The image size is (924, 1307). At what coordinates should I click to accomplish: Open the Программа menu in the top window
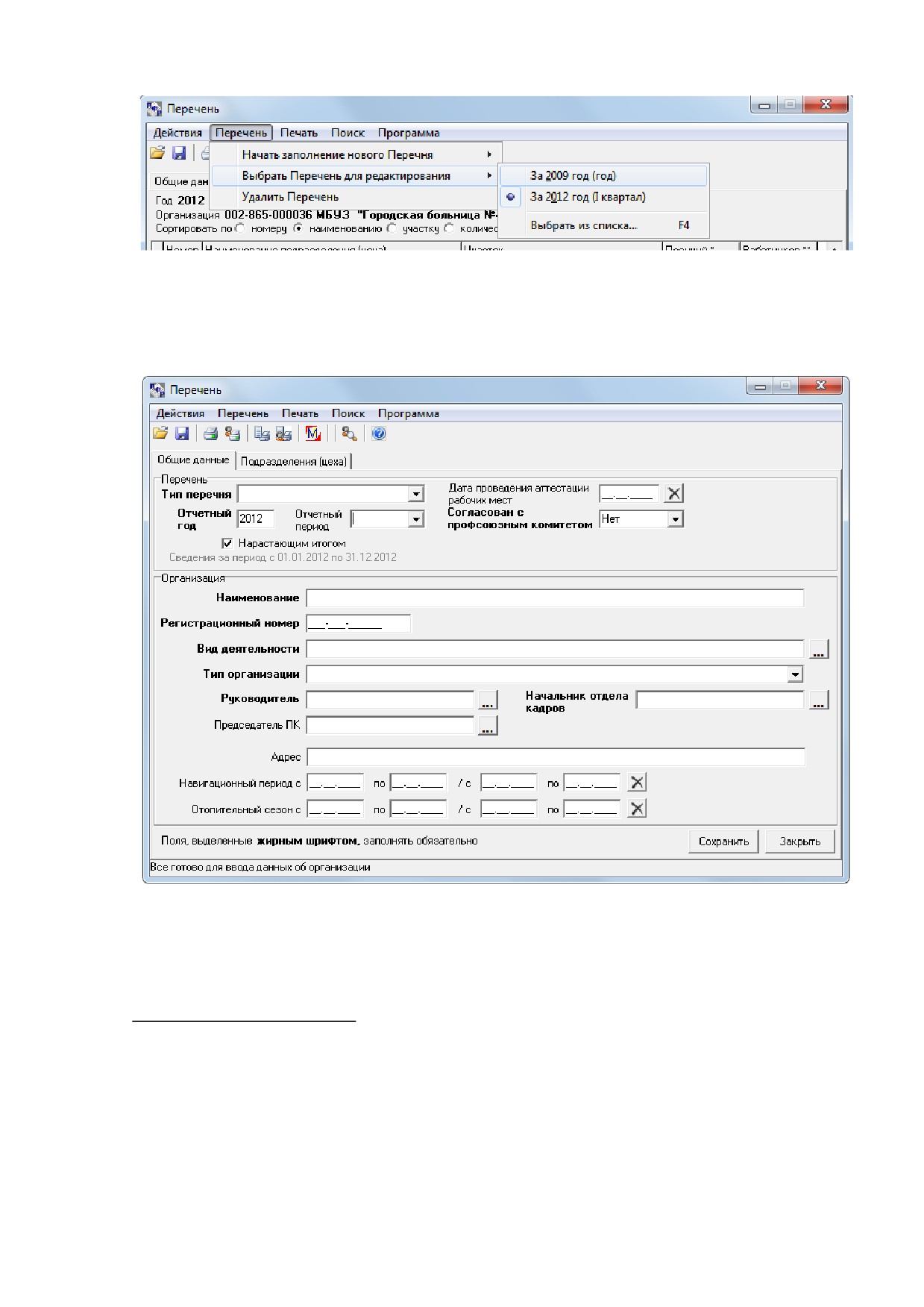[409, 133]
